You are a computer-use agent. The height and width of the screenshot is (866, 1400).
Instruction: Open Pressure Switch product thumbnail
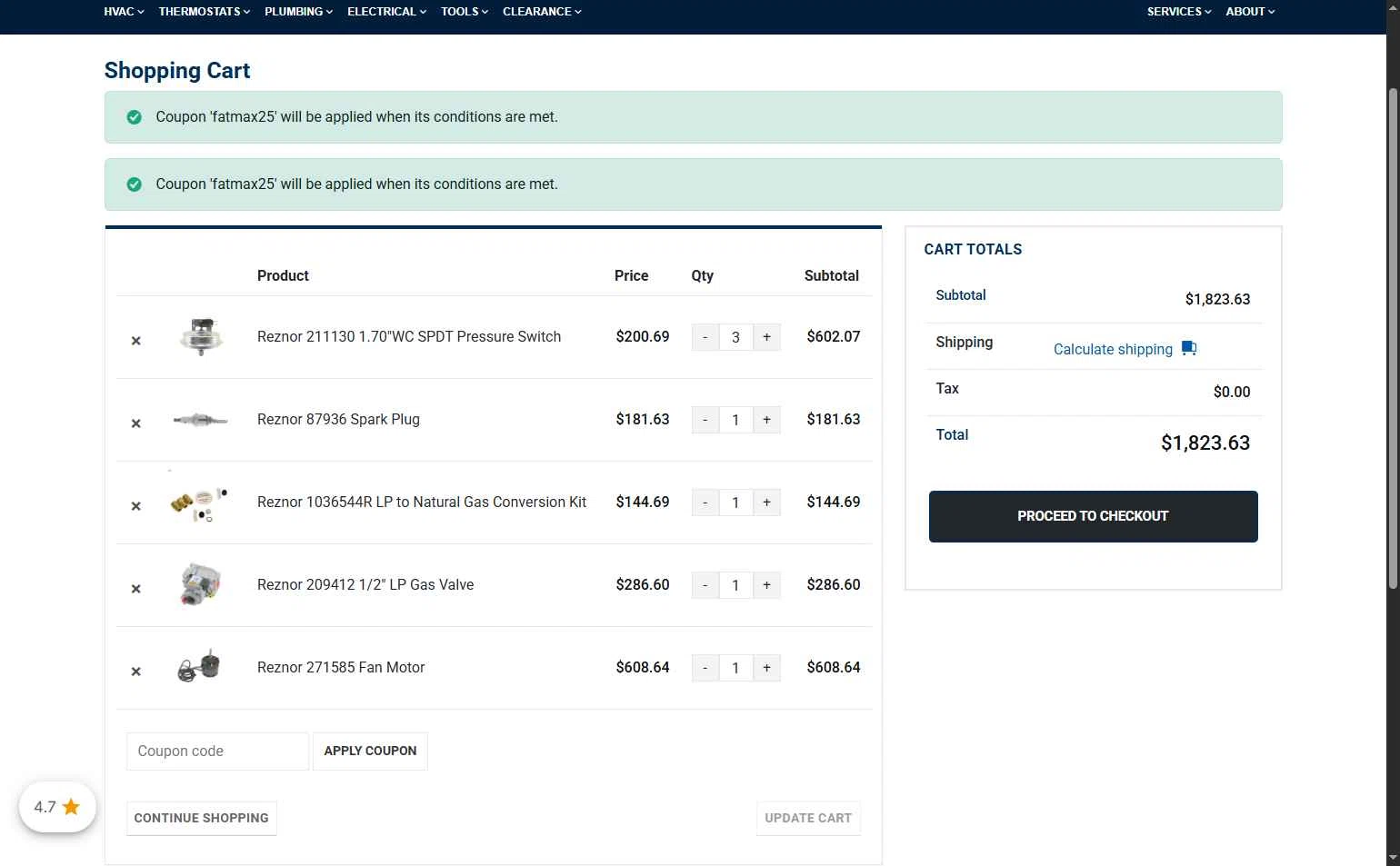coord(201,337)
